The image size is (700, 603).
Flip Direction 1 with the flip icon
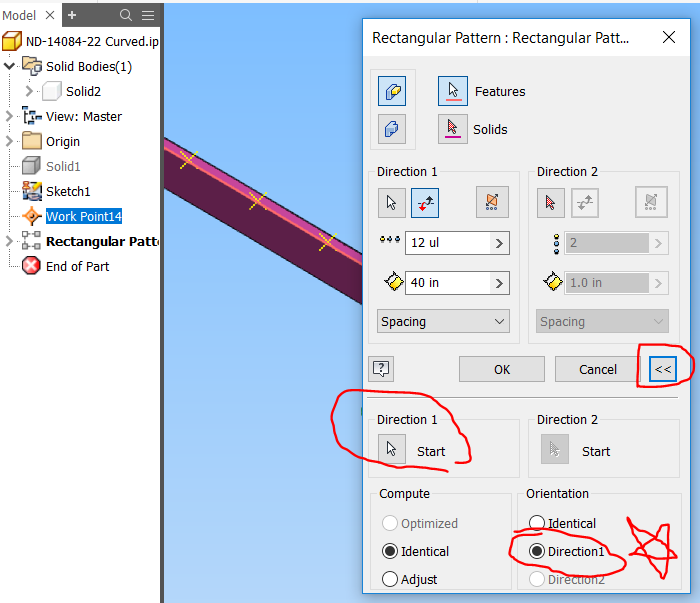(425, 203)
